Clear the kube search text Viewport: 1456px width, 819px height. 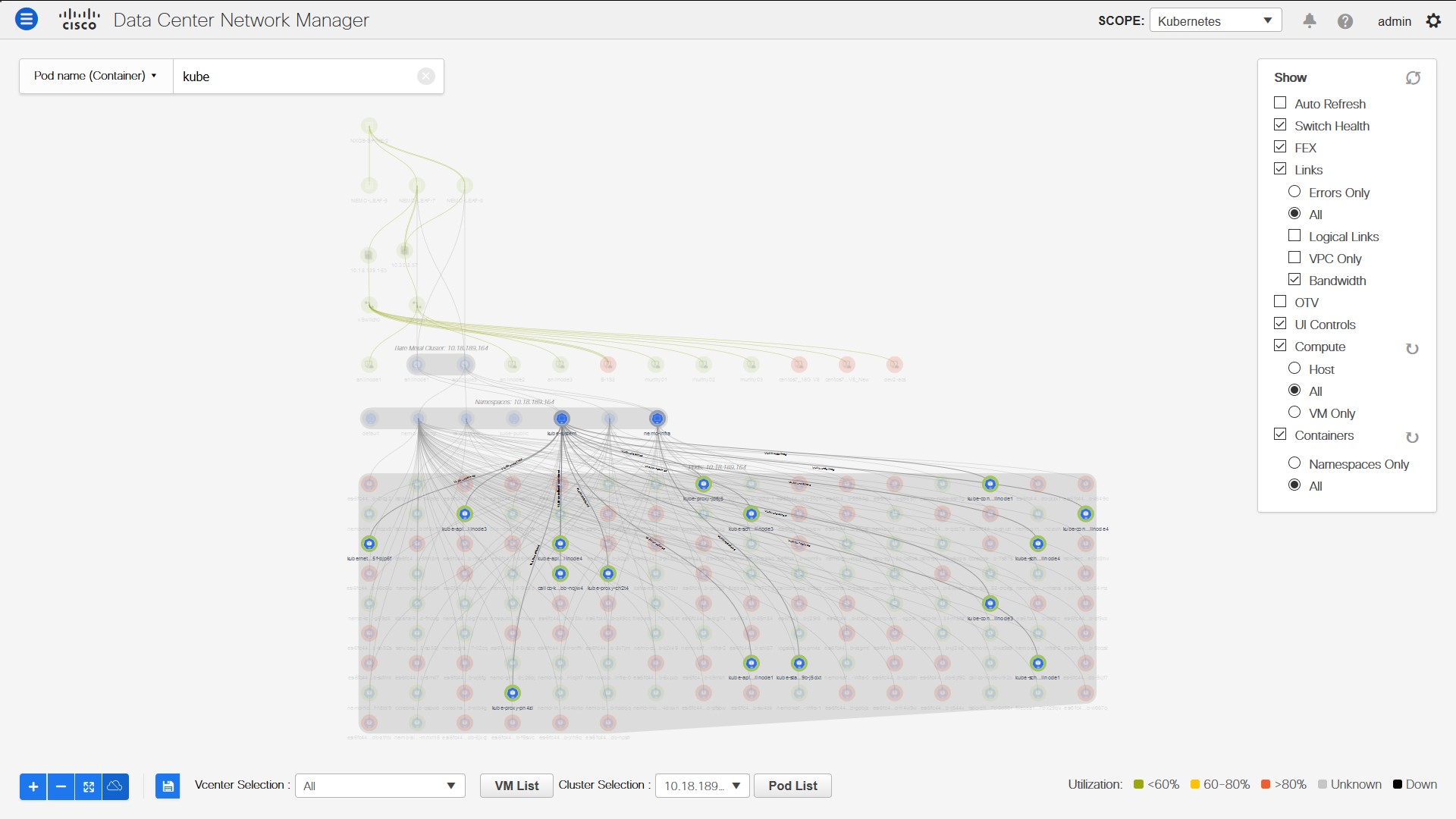click(x=426, y=77)
